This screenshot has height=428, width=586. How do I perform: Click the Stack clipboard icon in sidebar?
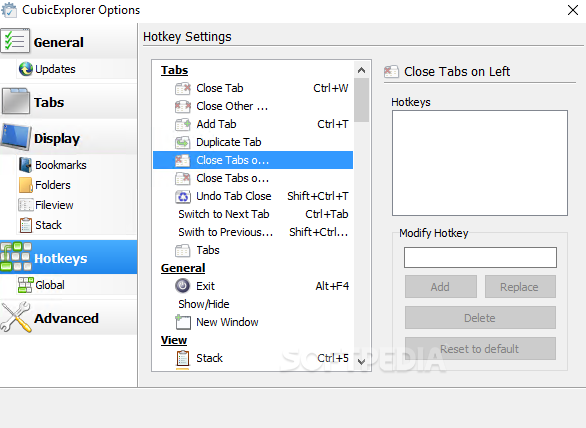[25, 225]
